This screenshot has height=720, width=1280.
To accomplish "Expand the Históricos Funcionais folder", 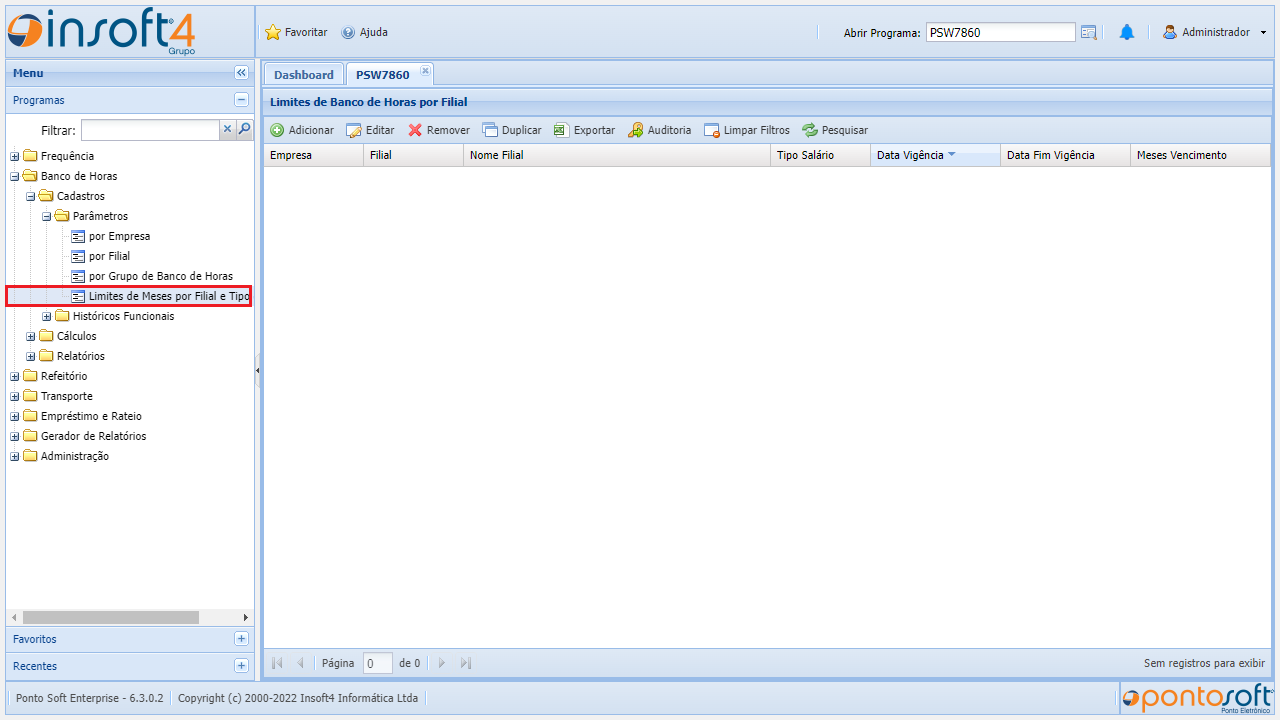I will pos(47,316).
